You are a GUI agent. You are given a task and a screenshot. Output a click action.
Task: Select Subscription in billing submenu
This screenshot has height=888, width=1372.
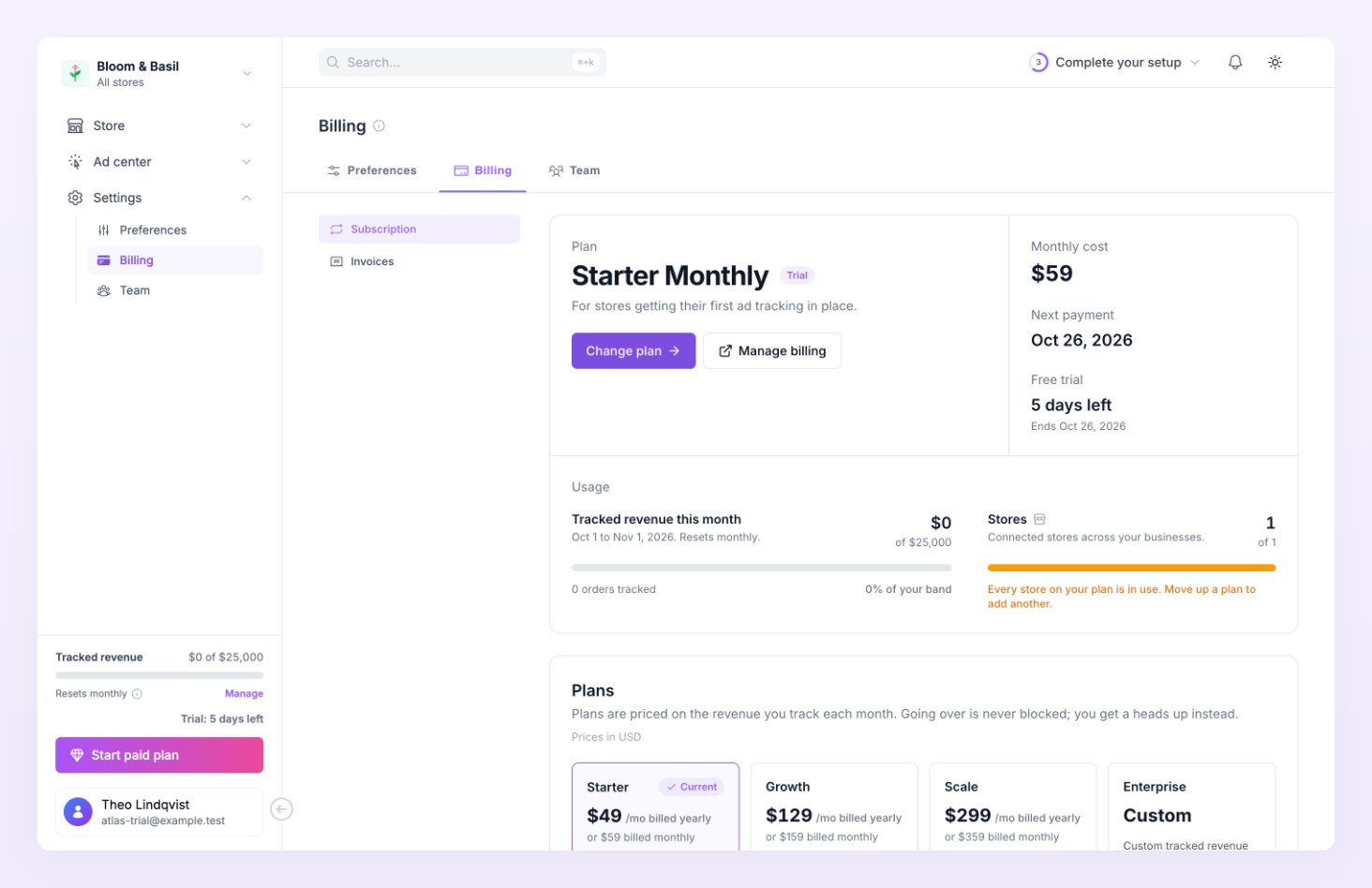419,229
